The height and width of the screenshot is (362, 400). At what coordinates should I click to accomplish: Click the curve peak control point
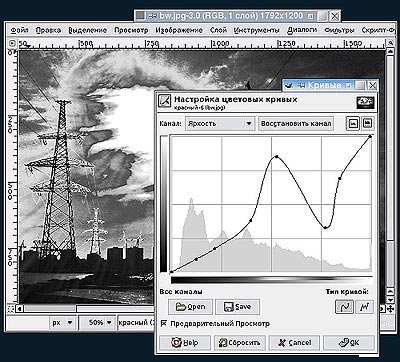276,156
